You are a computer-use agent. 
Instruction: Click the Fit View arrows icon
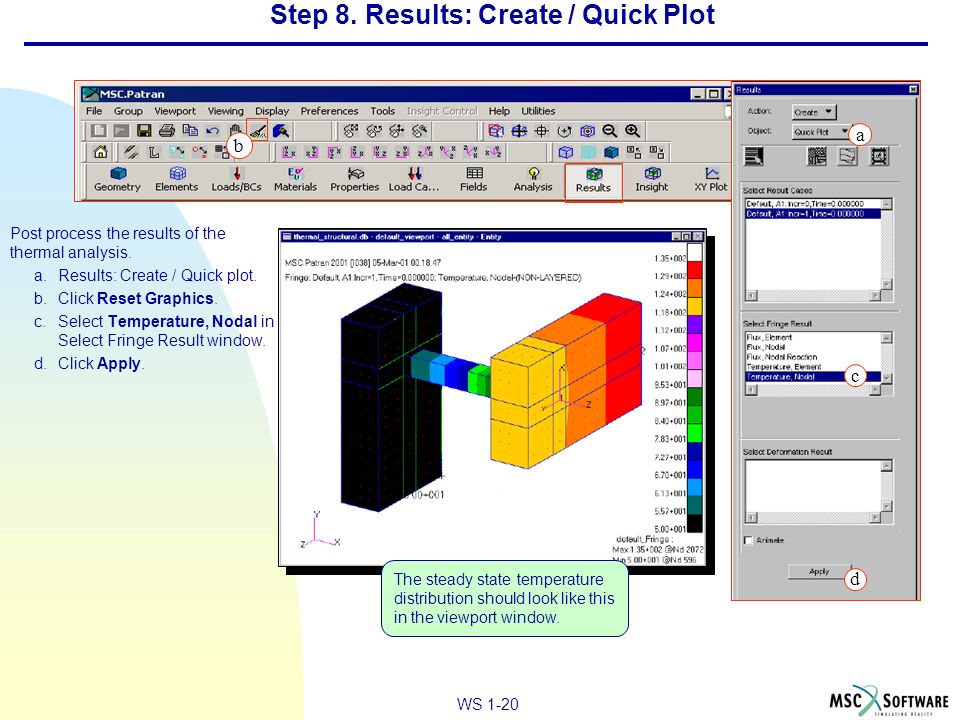(x=519, y=130)
